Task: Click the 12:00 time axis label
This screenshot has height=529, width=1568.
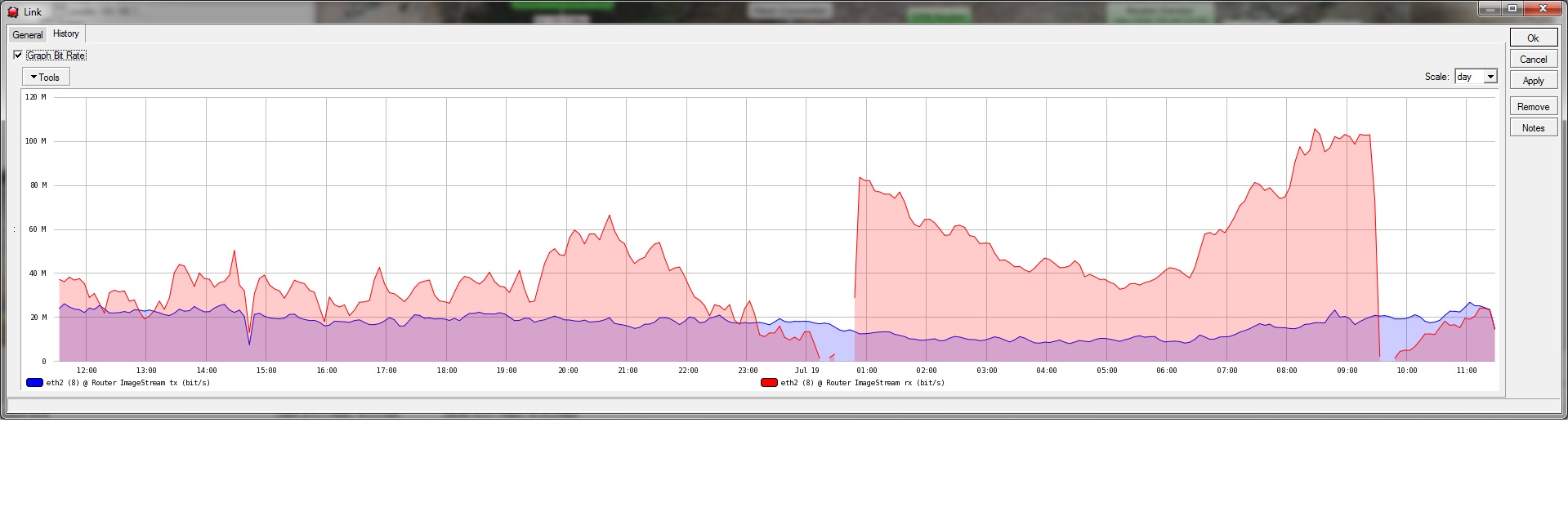Action: pos(86,371)
